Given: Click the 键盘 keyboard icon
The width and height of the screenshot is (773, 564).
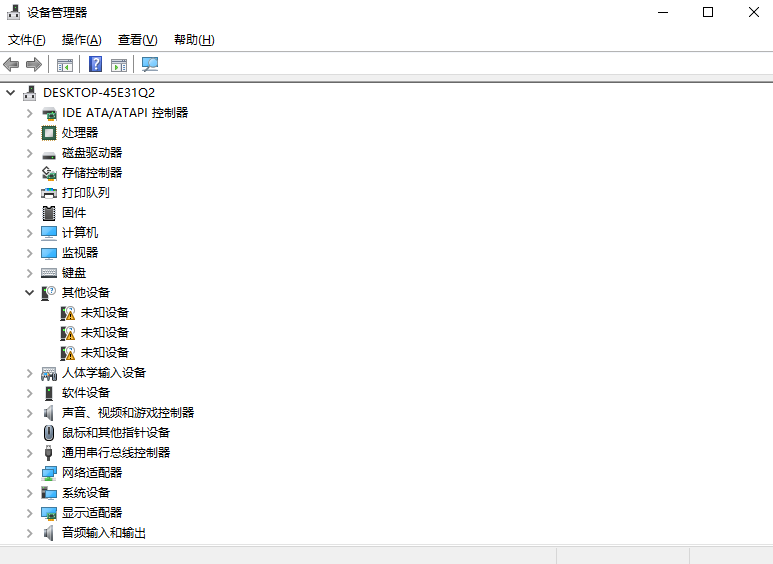Looking at the screenshot, I should pos(49,272).
